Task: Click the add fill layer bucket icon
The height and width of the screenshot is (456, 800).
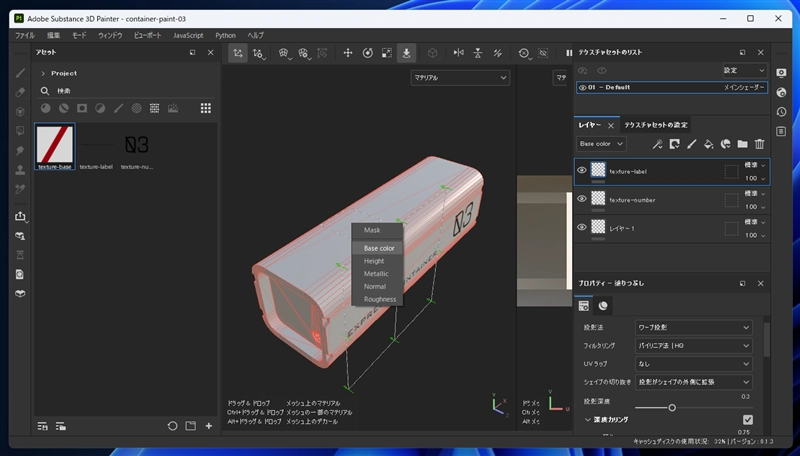Action: (708, 144)
